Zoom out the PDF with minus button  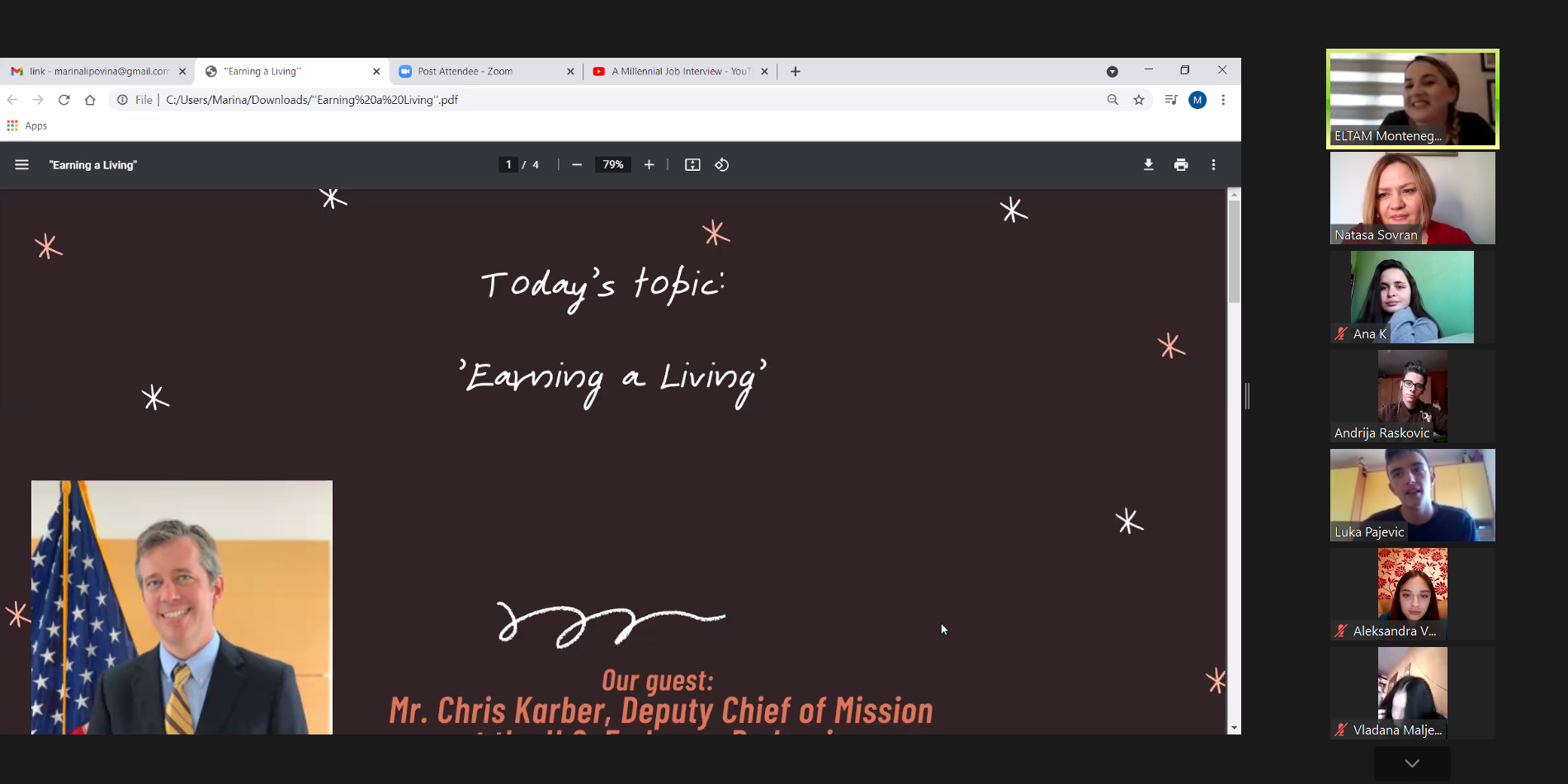click(x=577, y=165)
